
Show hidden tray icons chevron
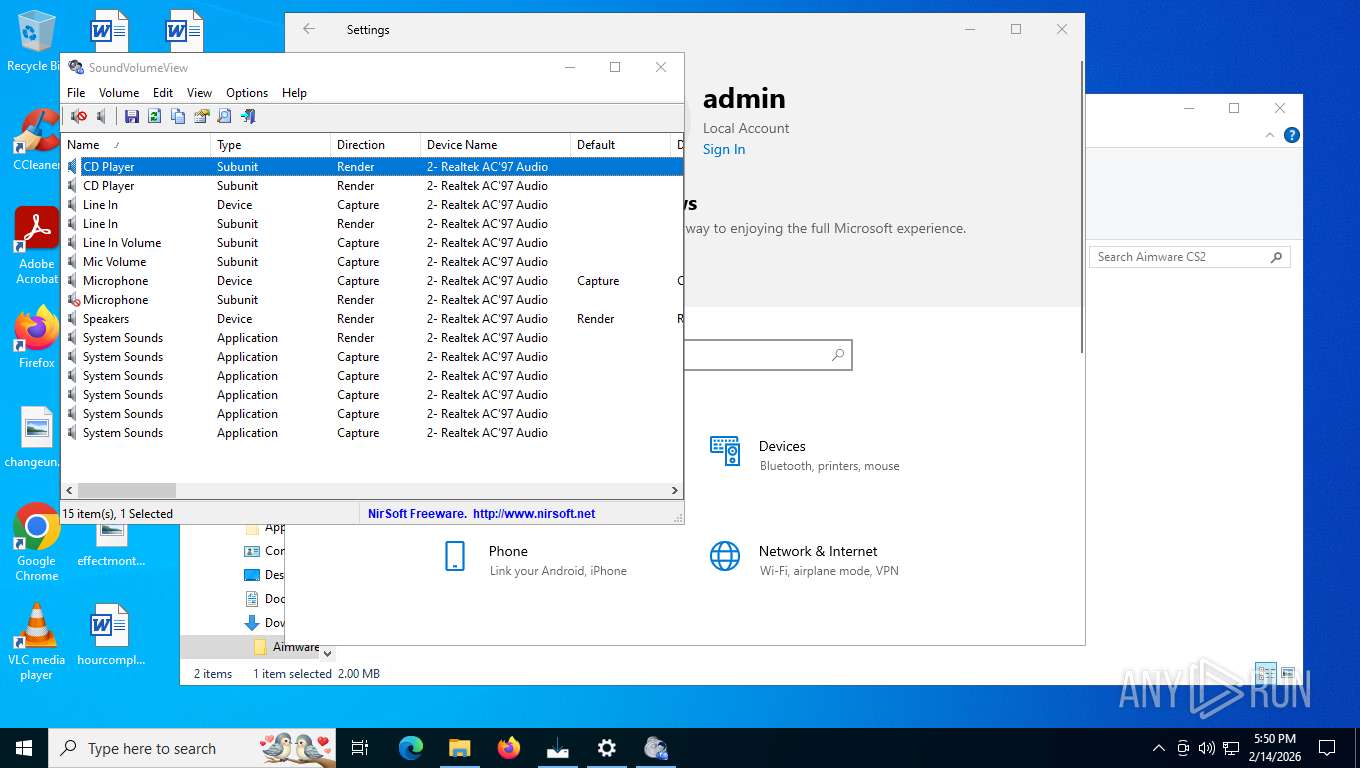tap(1159, 748)
